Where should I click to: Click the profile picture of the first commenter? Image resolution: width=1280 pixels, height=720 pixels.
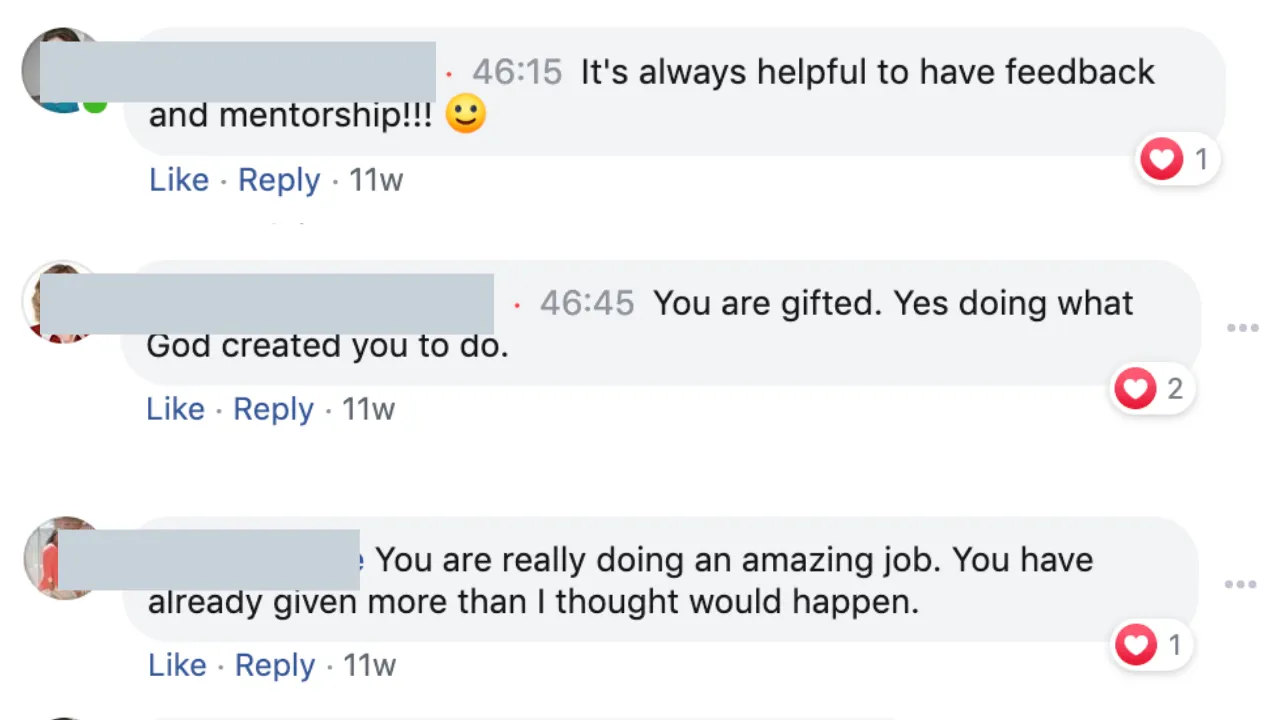[65, 70]
